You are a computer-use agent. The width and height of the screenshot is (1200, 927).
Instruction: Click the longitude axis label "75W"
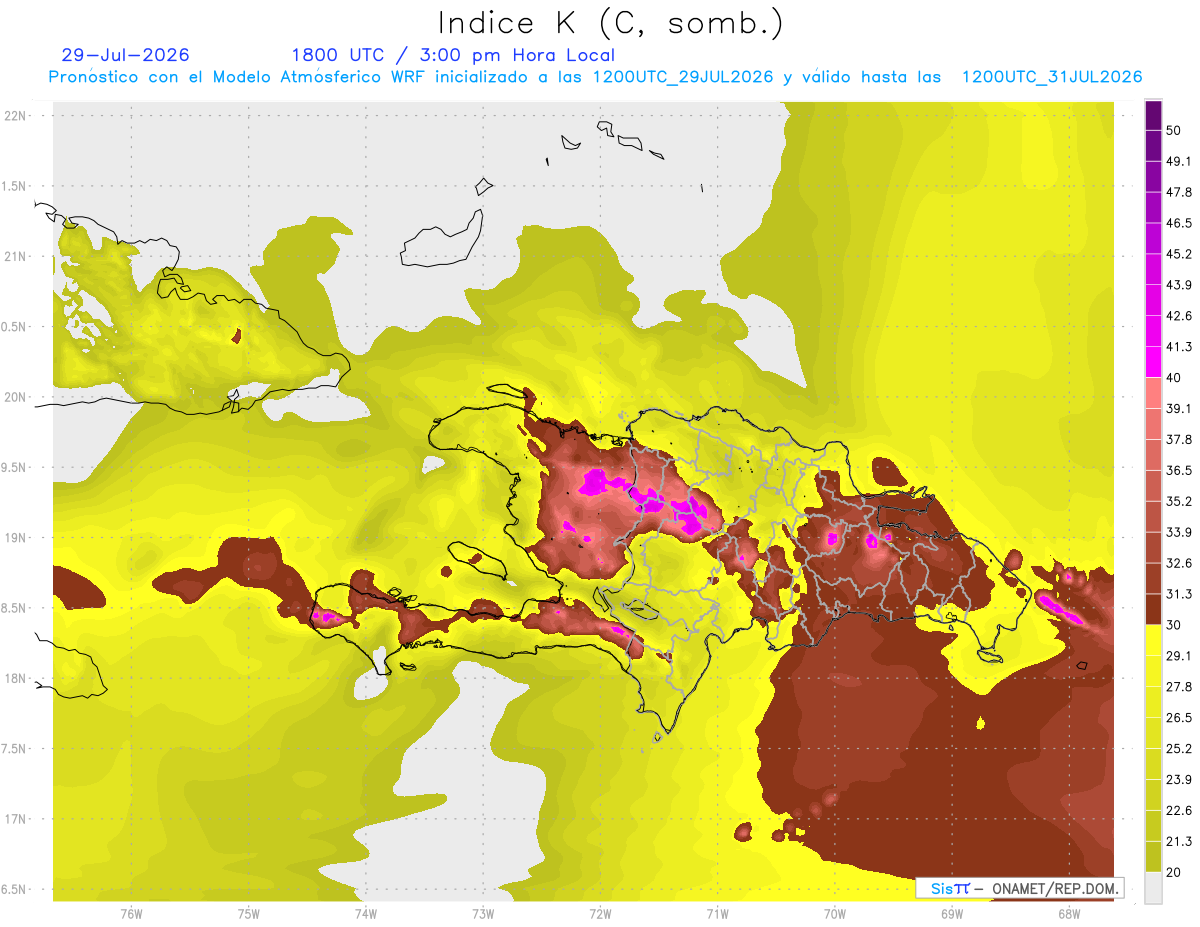248,912
